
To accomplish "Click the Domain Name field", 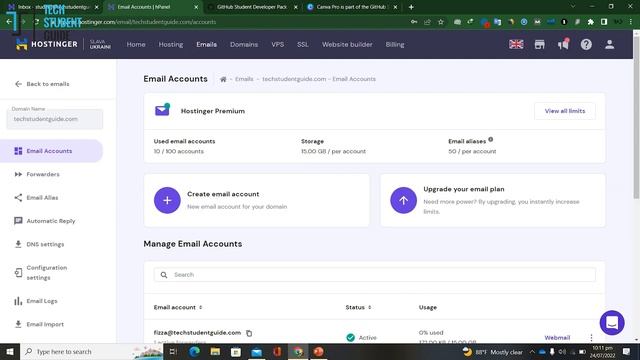I will (x=55, y=119).
